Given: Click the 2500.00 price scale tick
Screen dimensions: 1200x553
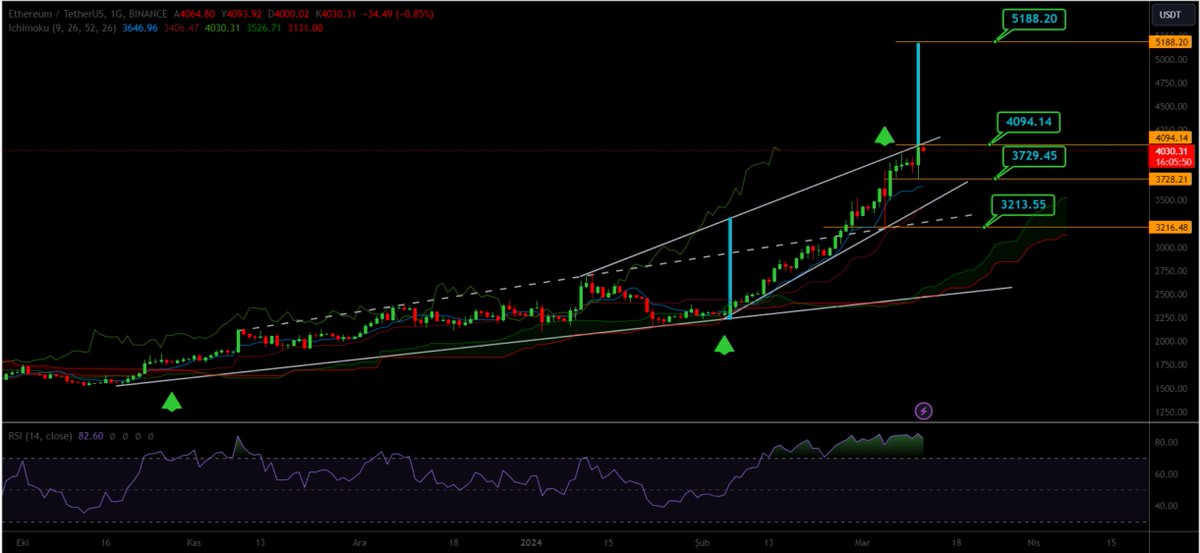Looking at the screenshot, I should [1170, 294].
